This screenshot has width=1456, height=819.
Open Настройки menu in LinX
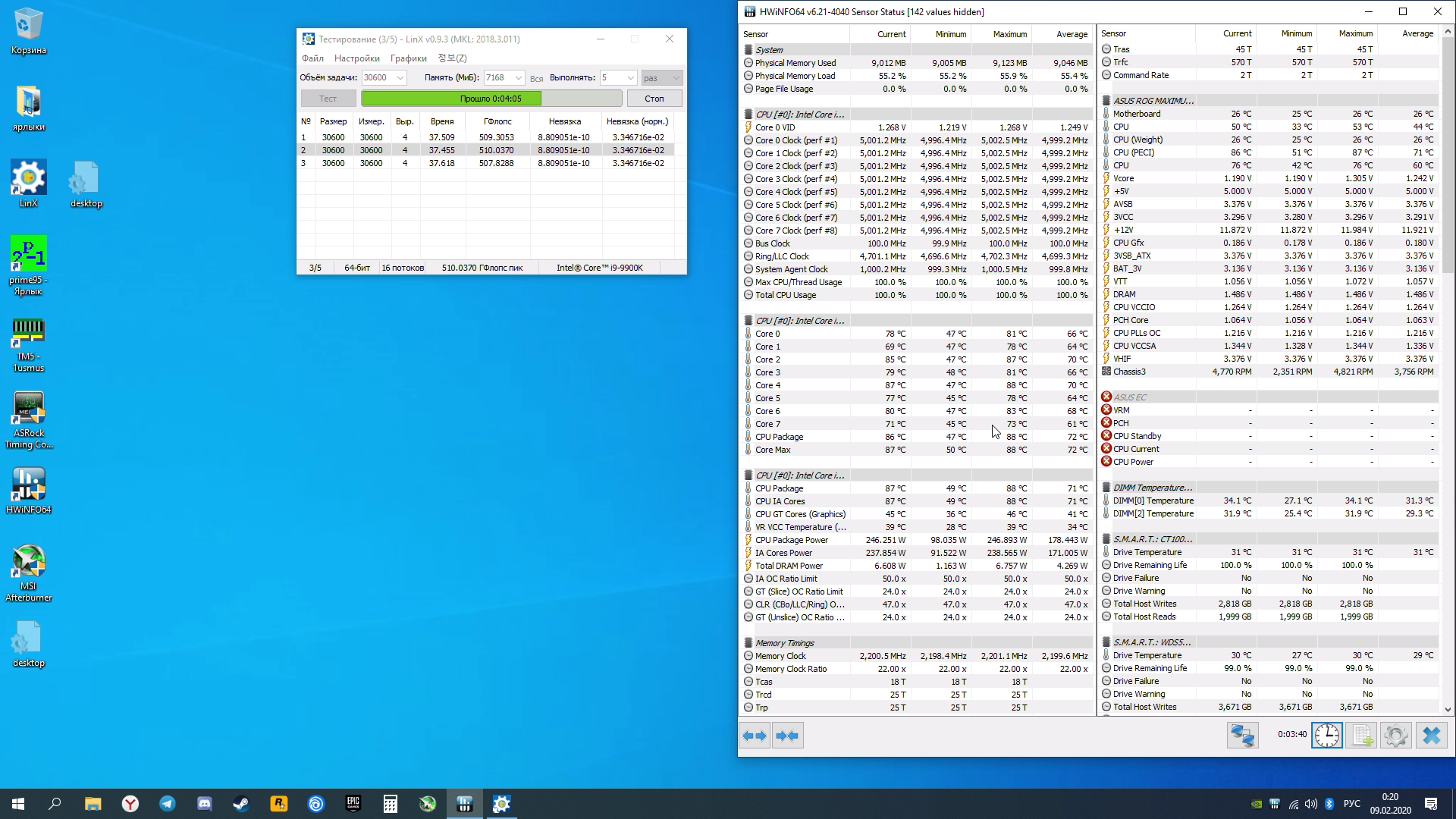pos(357,58)
